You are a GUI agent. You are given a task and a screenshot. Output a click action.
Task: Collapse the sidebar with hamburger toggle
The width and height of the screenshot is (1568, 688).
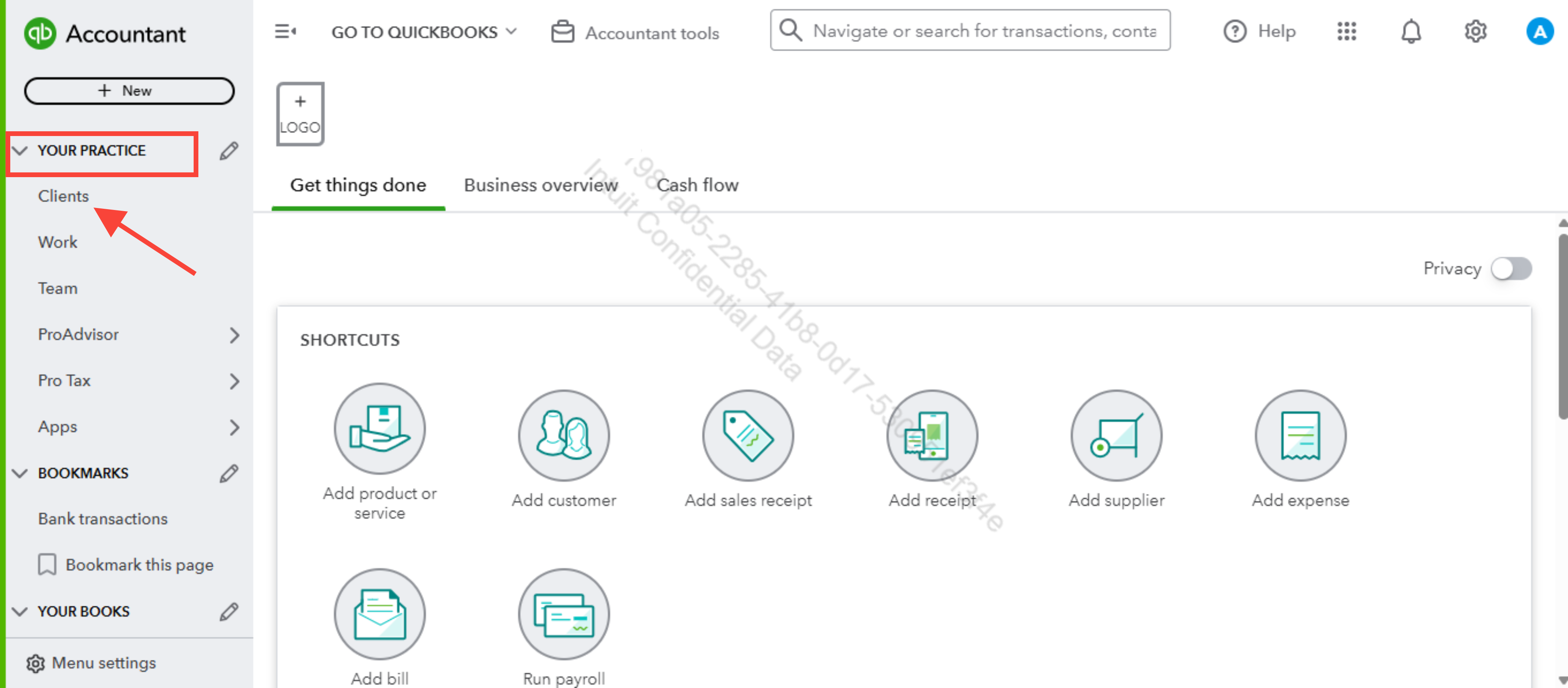[x=285, y=32]
